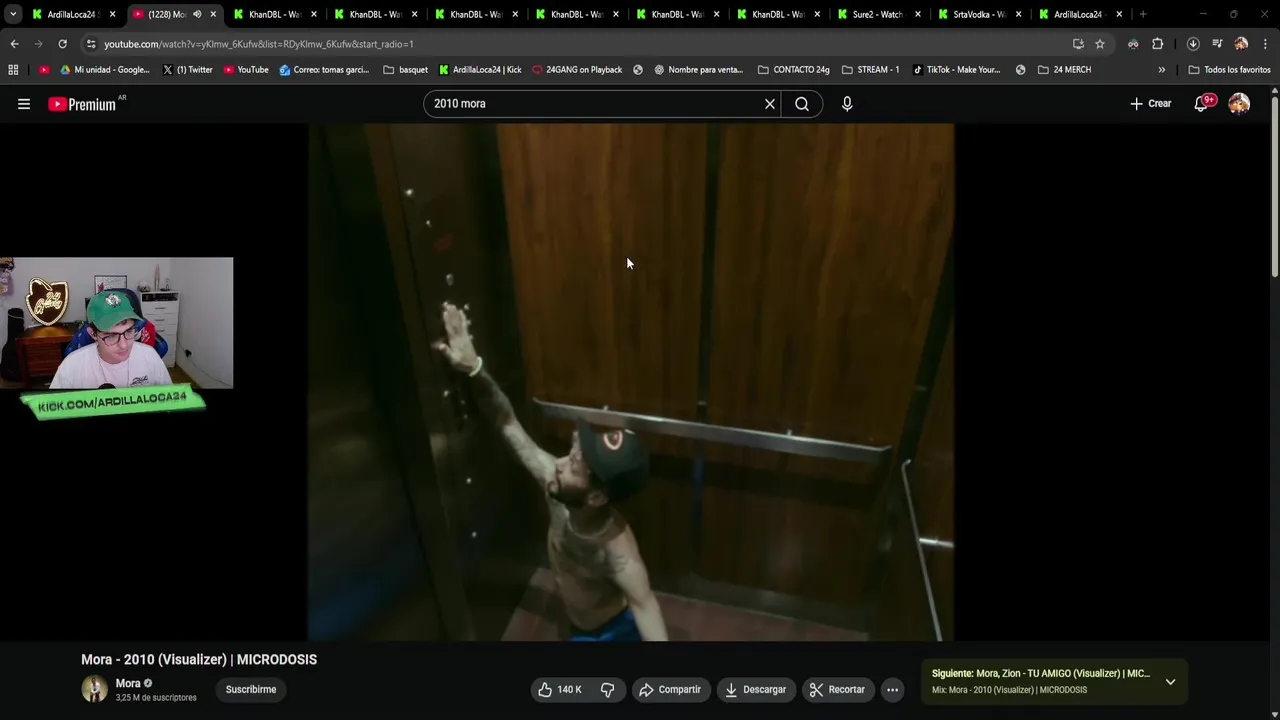1280x720 pixels.
Task: Open the Crear upload menu
Action: pos(1150,104)
